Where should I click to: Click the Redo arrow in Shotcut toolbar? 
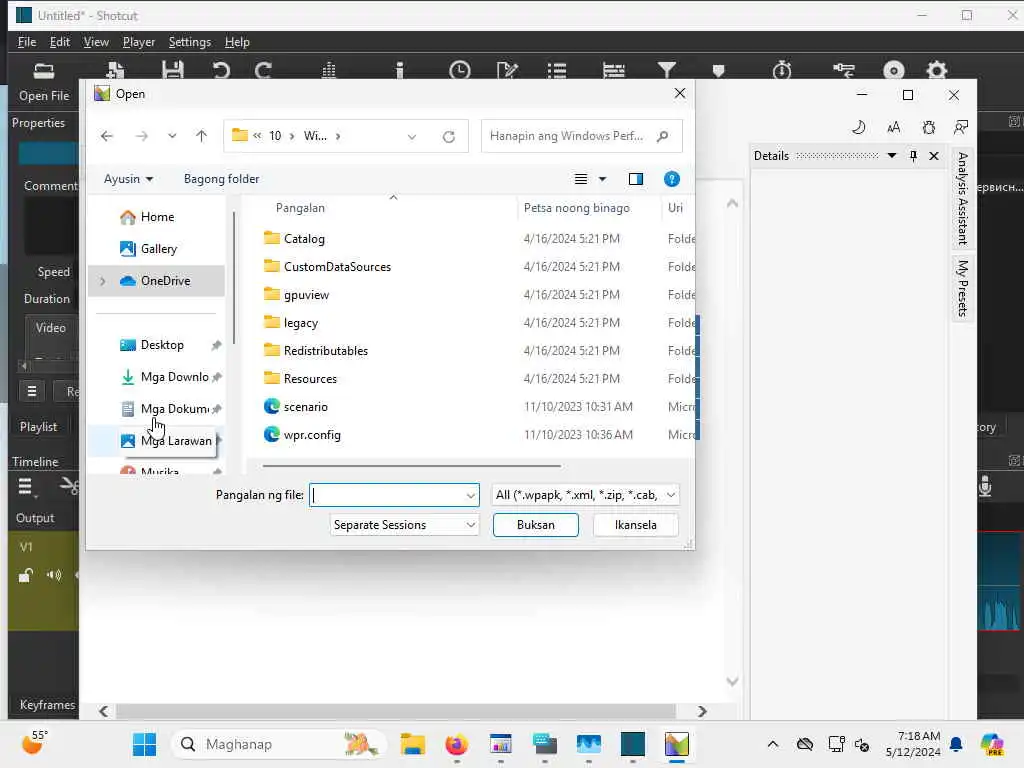click(x=263, y=70)
